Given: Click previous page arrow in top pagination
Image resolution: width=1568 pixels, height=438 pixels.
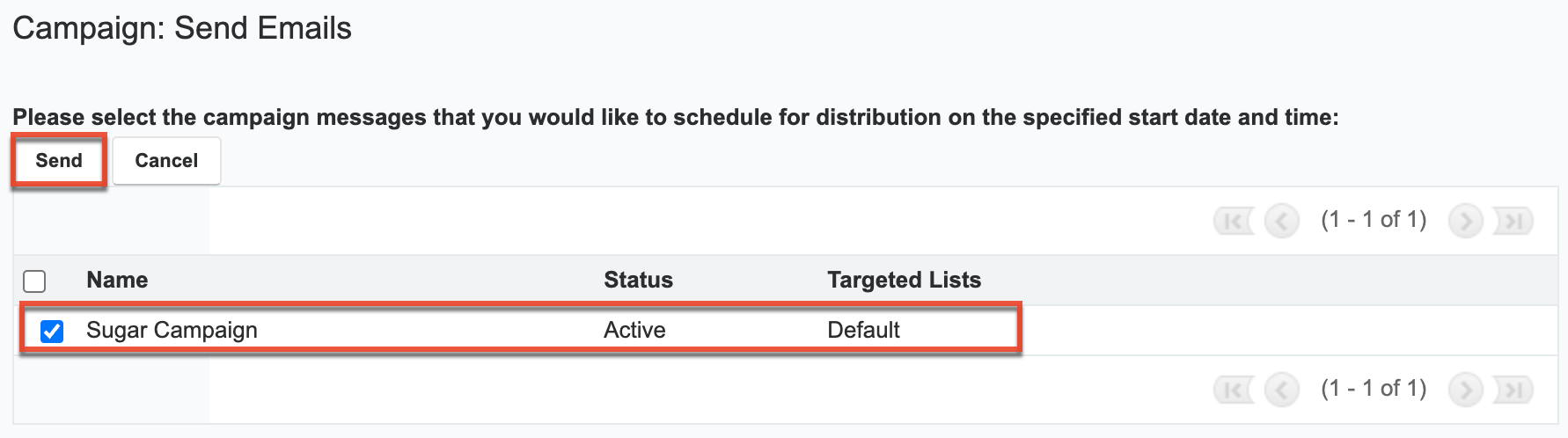Looking at the screenshot, I should coord(1281,221).
